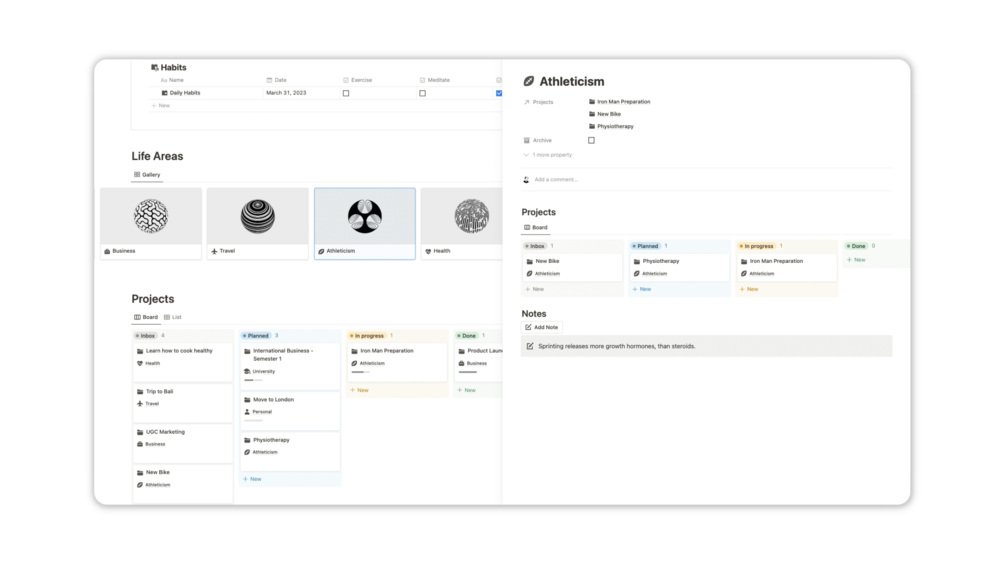
Task: Switch to Gallery tab in Life Areas
Action: [x=147, y=174]
